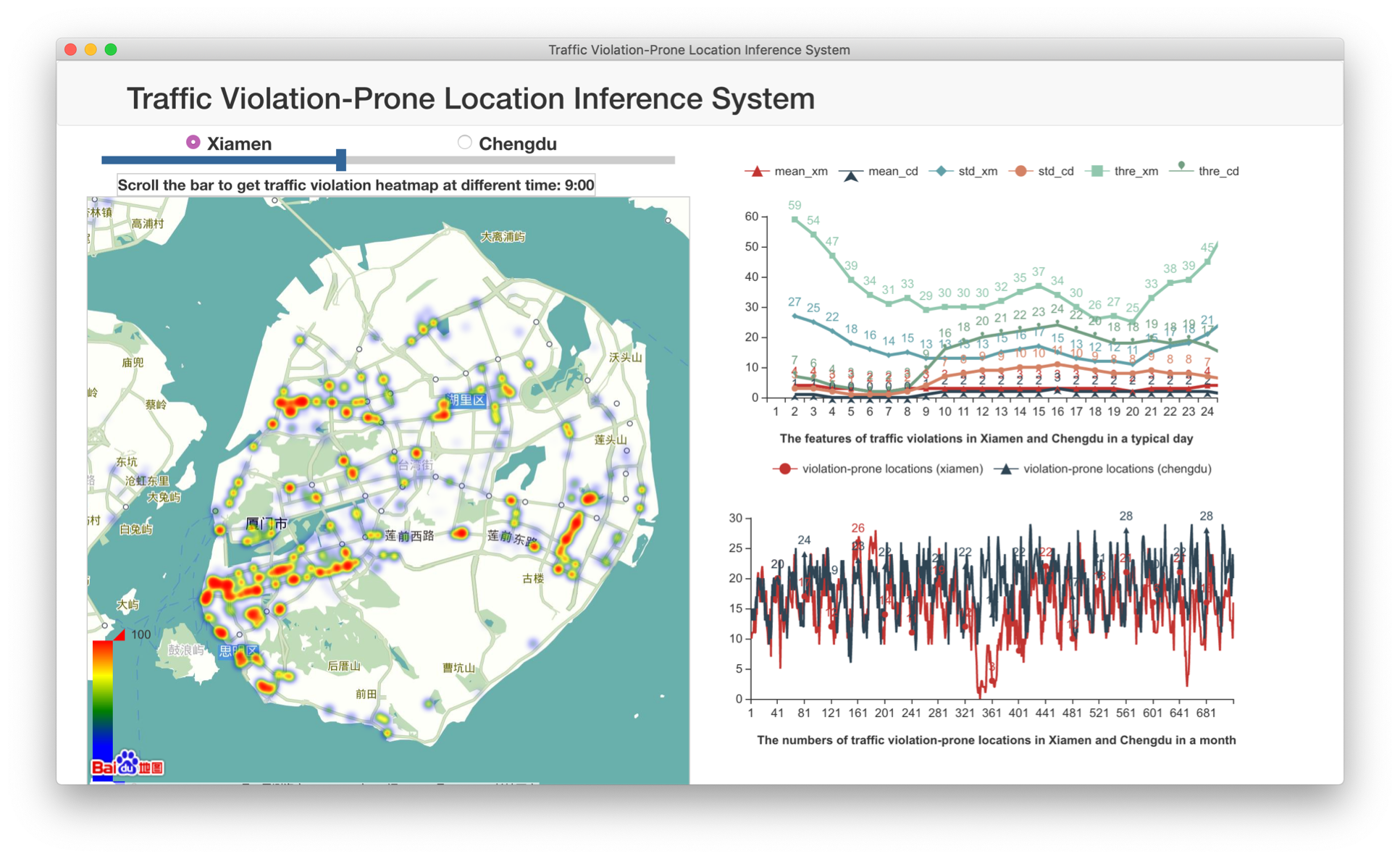Select the Chengdu radio button
The height and width of the screenshot is (859, 1400).
pyautogui.click(x=465, y=143)
